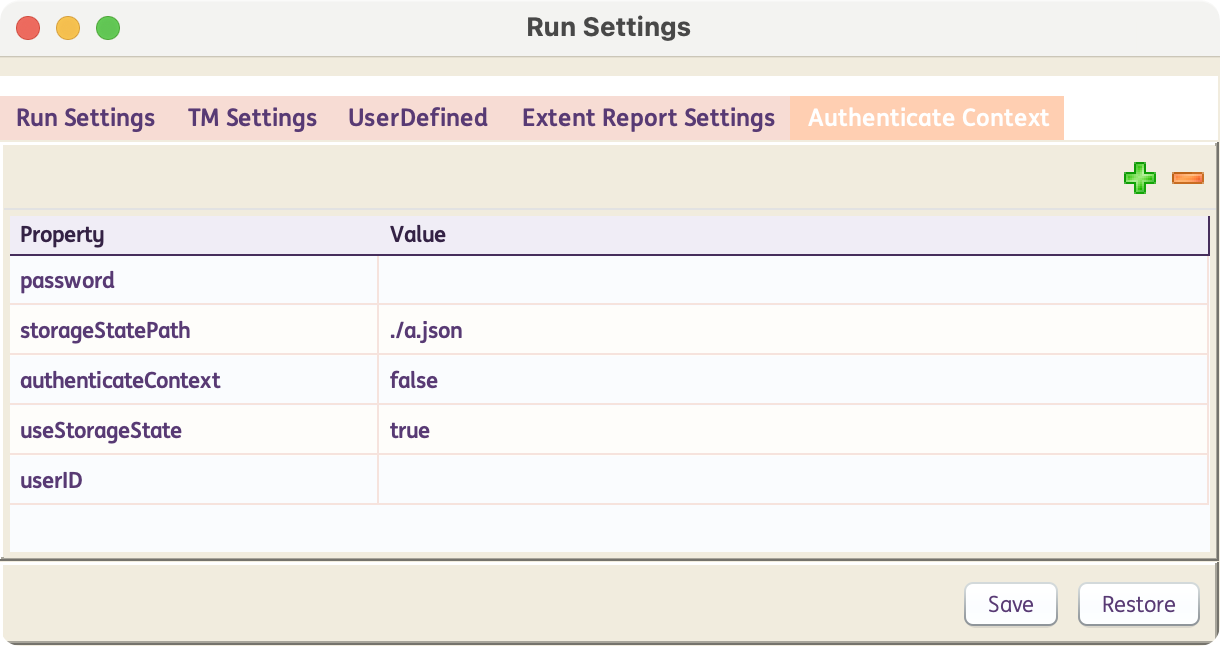
Task: Open the TM Settings tab
Action: point(252,118)
